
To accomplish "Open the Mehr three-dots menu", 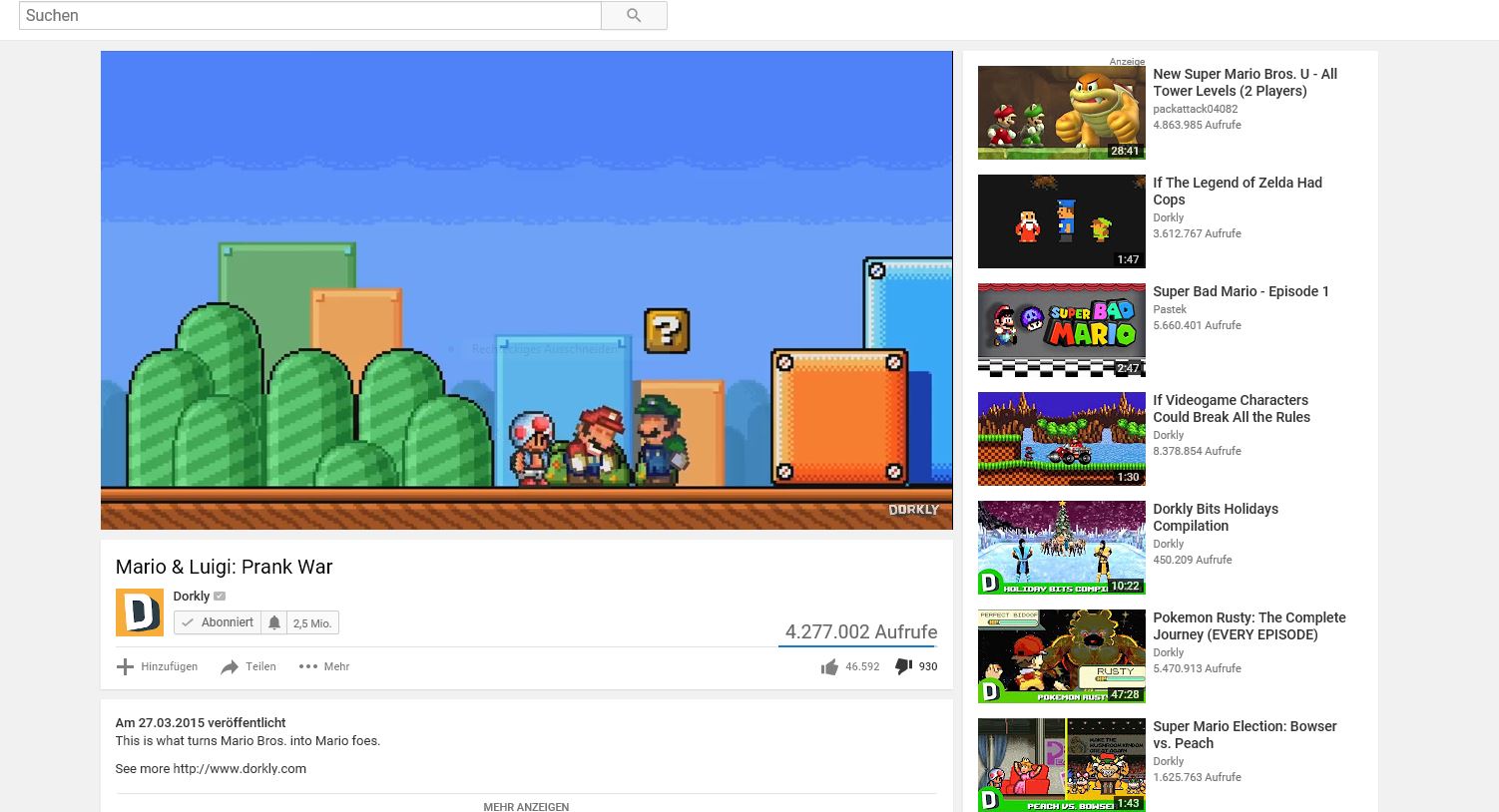I will pyautogui.click(x=324, y=666).
